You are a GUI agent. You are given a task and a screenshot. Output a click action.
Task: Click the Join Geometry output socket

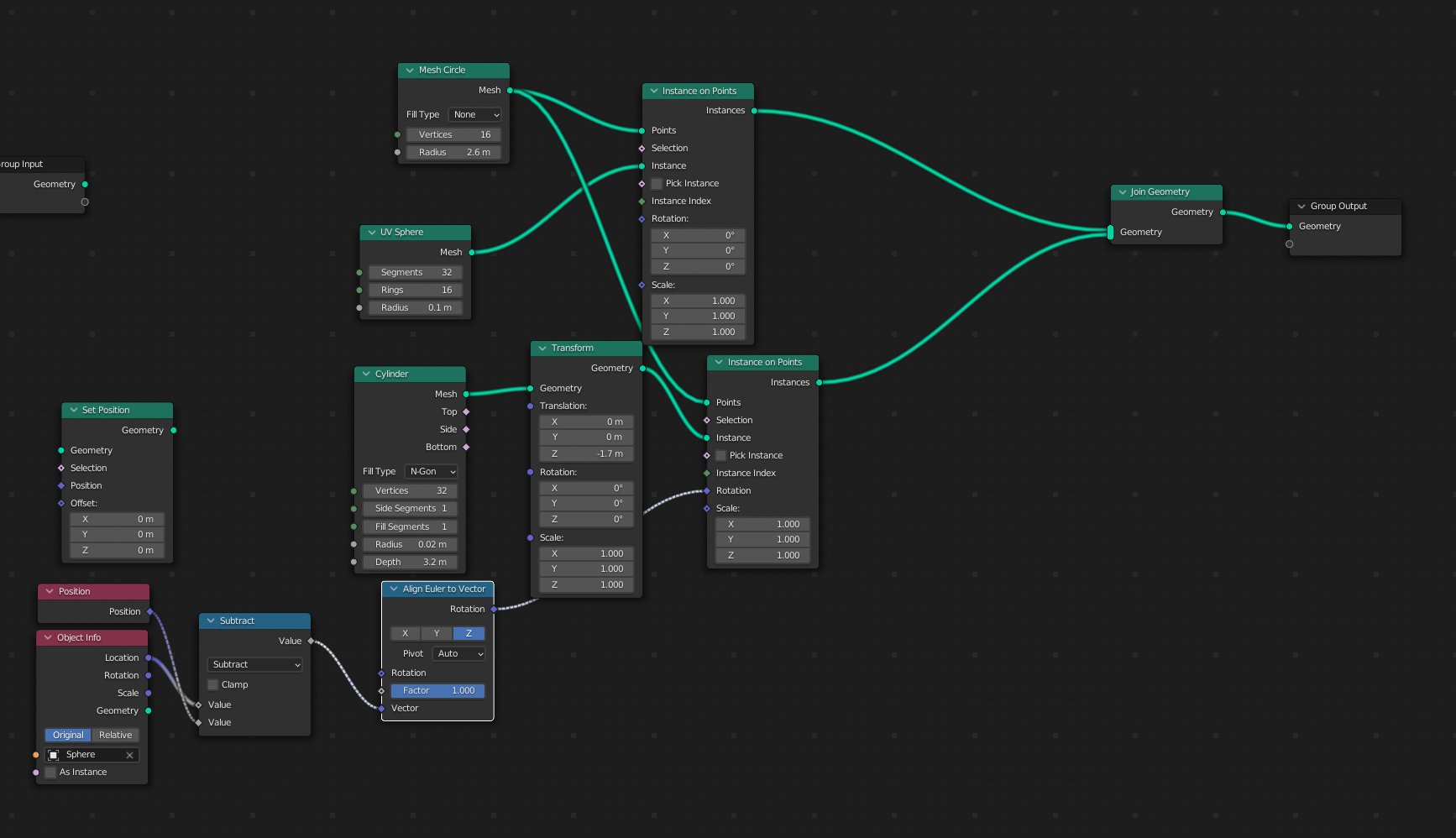click(x=1223, y=212)
